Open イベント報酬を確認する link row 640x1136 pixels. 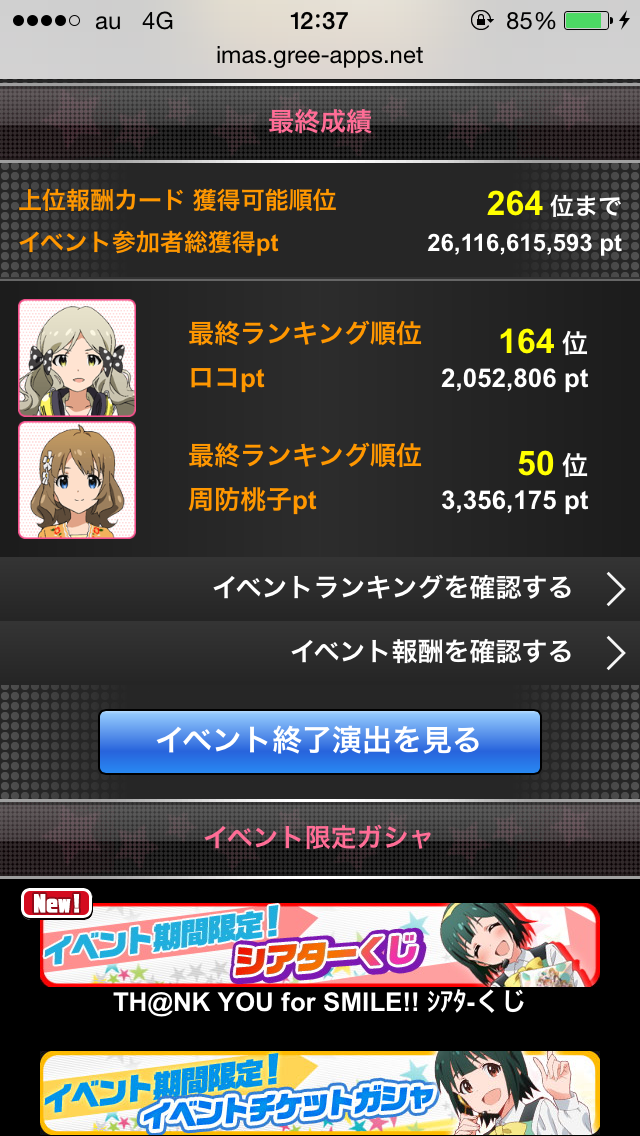pyautogui.click(x=320, y=653)
